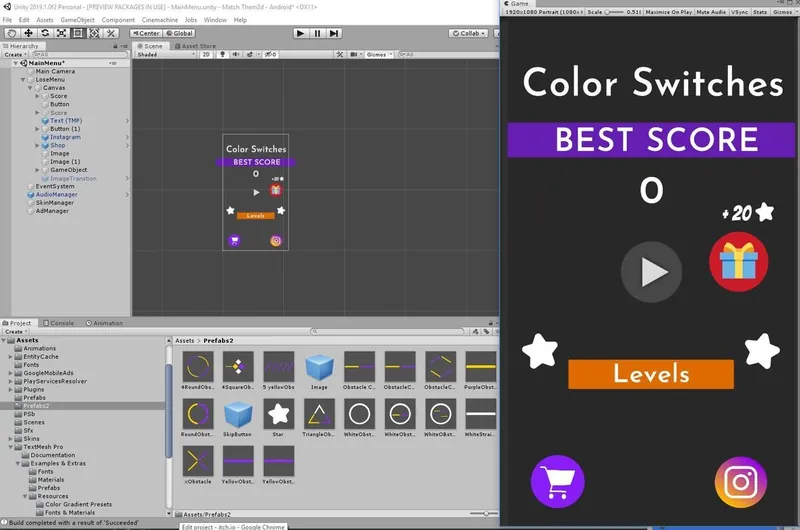Screen dimensions: 800x530
Task: Collapse the TextMesh Pro folder
Action: 10,447
